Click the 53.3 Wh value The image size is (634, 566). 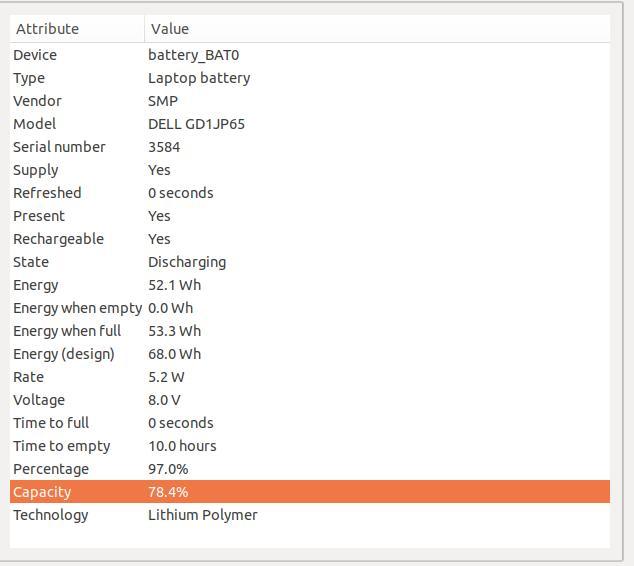[174, 332]
